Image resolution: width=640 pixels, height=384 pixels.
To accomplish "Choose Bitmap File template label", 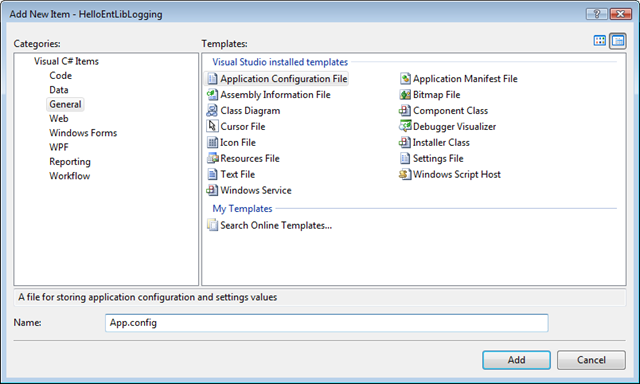I will (436, 95).
